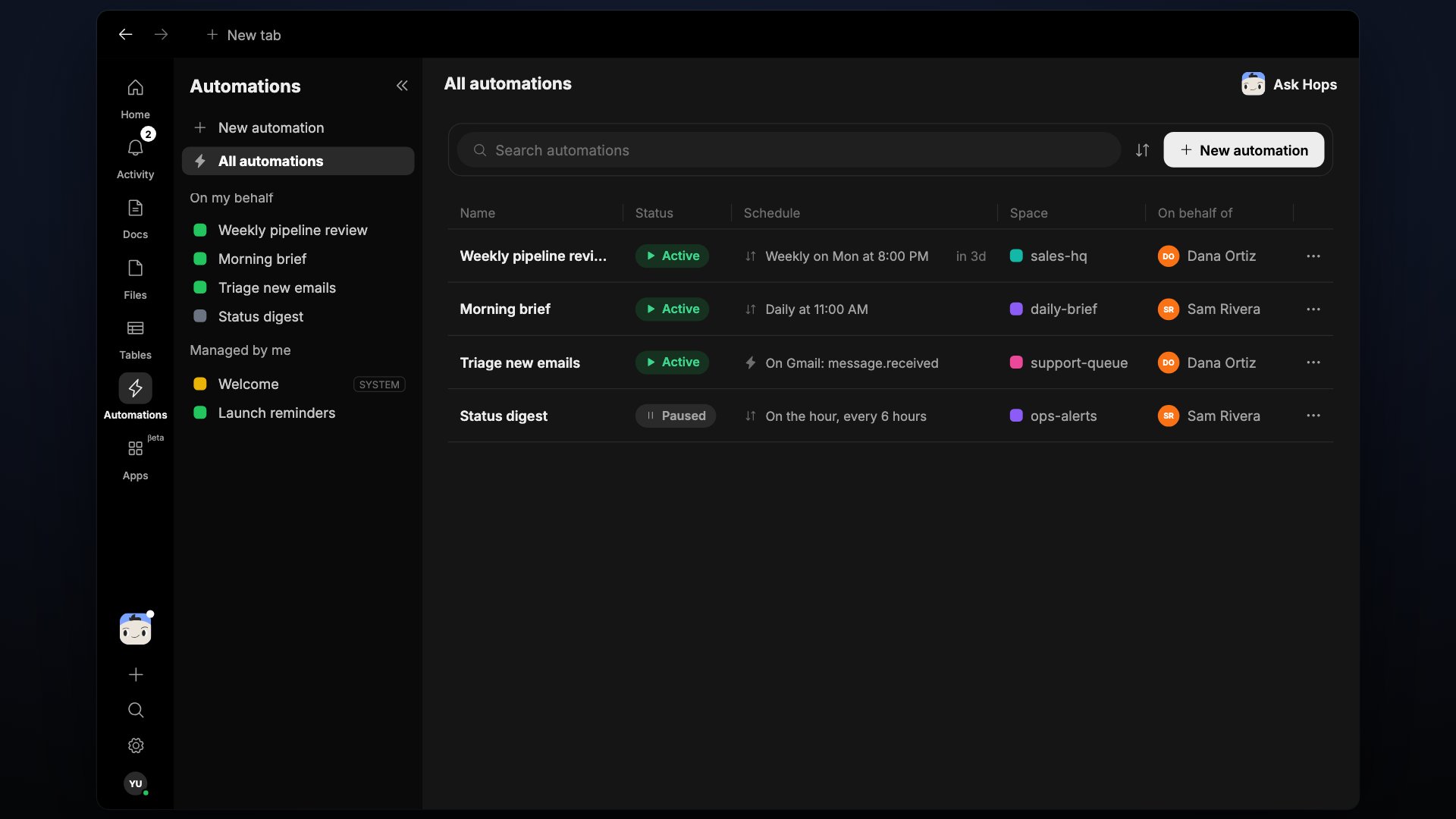Click the sort automations icon

pos(1142,150)
